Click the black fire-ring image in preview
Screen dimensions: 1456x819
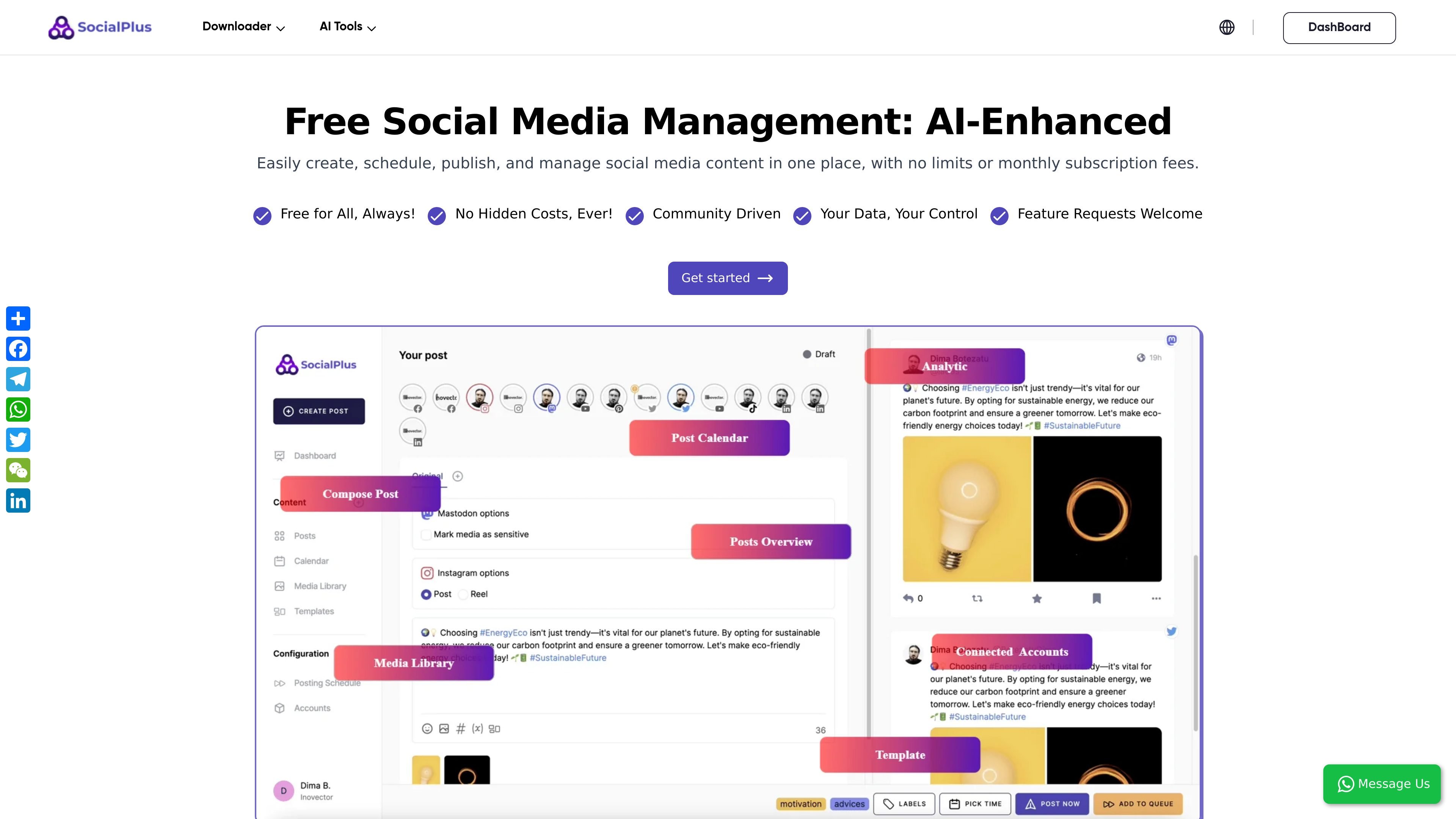point(1098,509)
